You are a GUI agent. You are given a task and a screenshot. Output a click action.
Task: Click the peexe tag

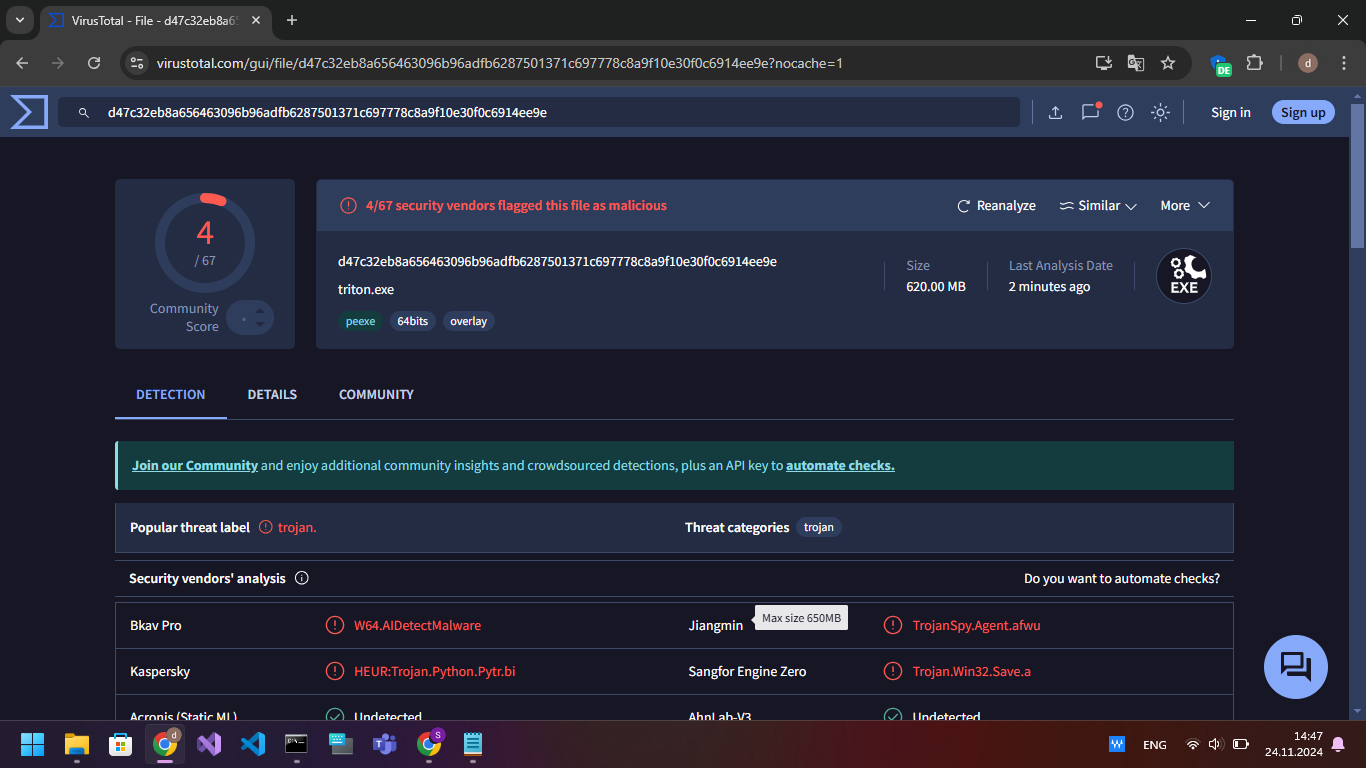tap(360, 321)
